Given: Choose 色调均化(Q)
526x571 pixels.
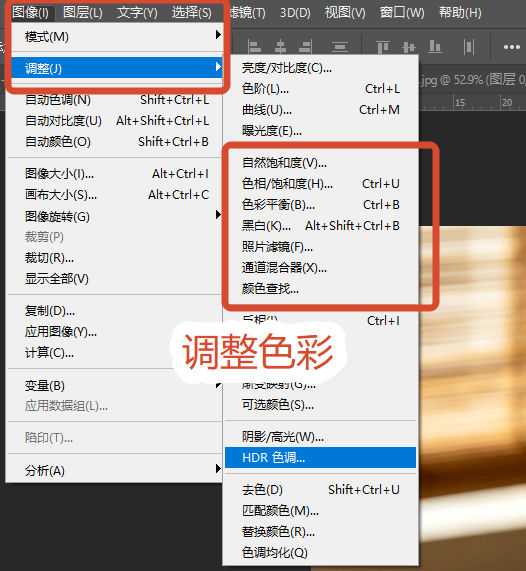Looking at the screenshot, I should tap(321, 553).
